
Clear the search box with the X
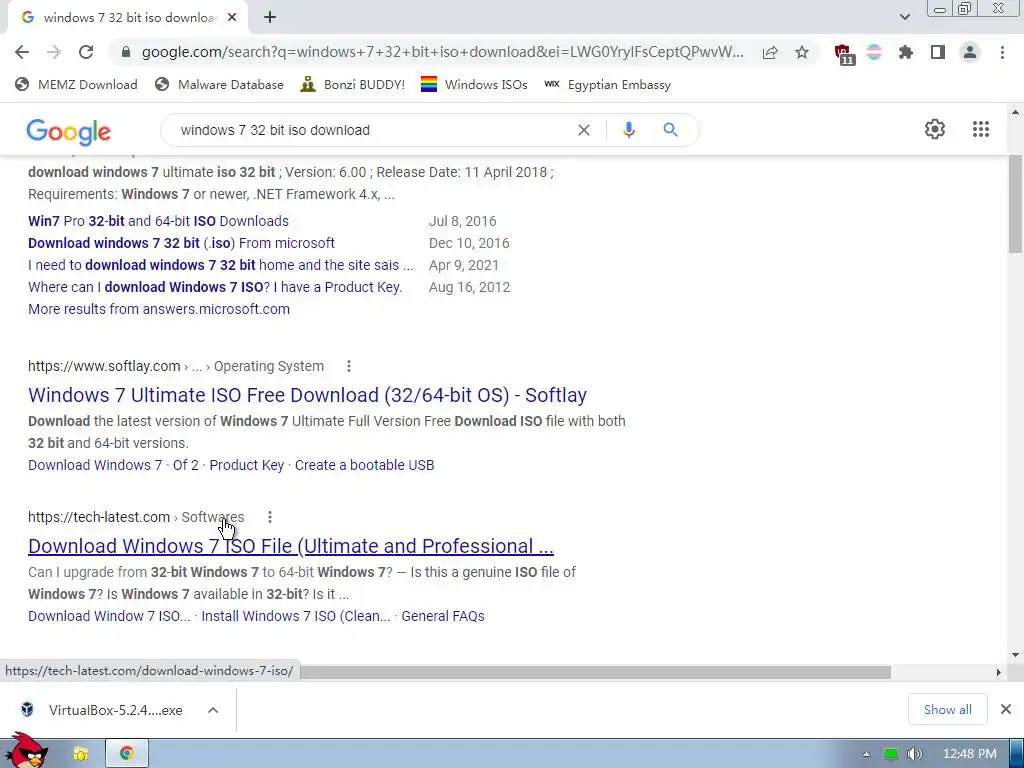point(584,130)
